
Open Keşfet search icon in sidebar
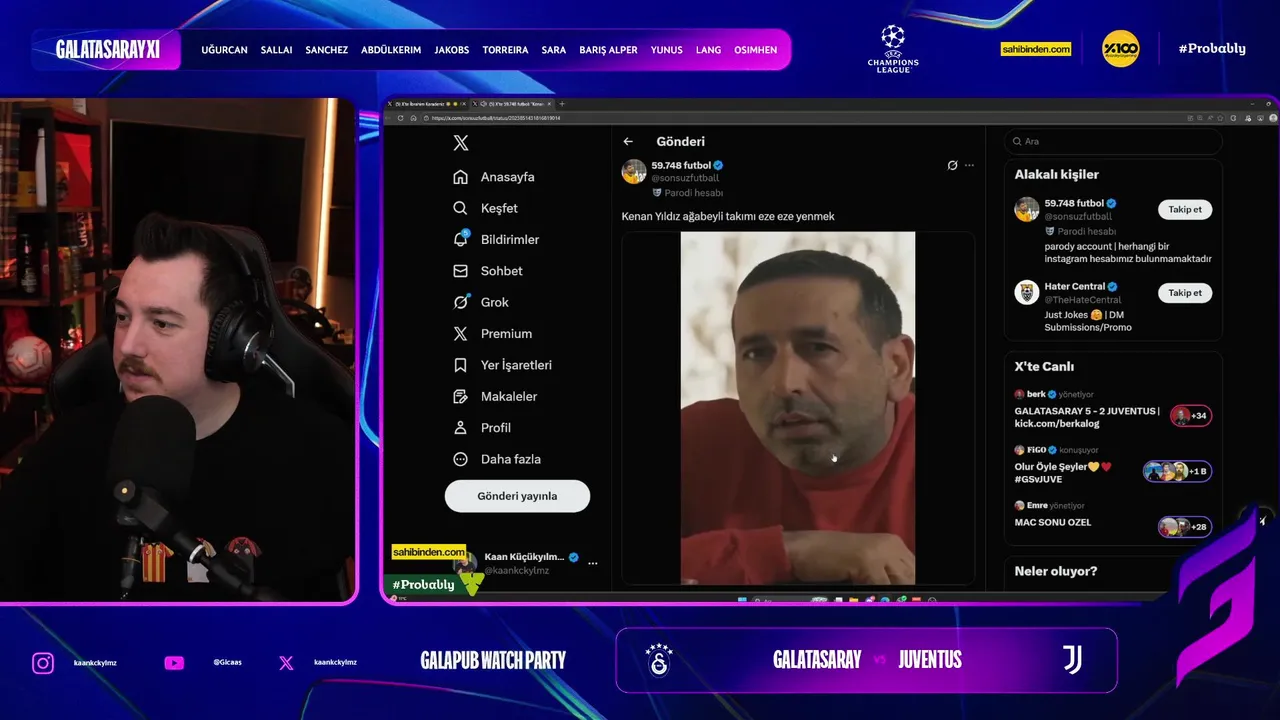(460, 208)
